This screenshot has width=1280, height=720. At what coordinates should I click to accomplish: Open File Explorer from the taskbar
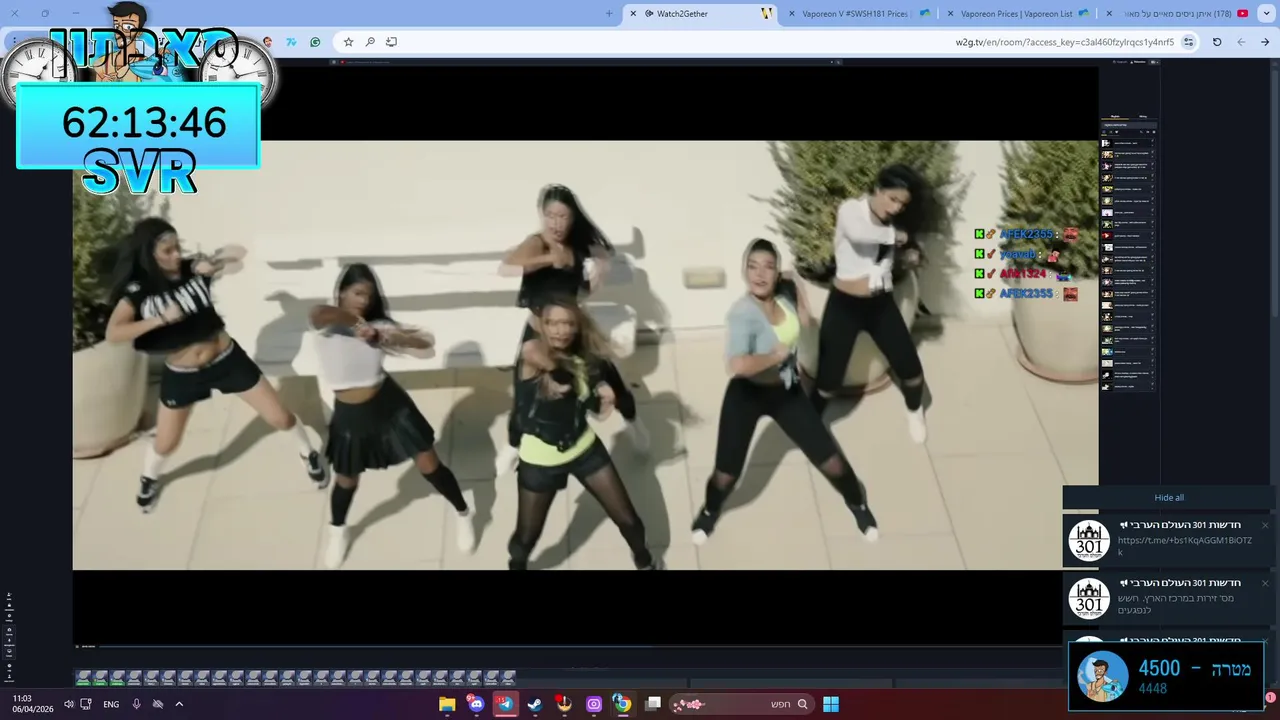tap(447, 704)
